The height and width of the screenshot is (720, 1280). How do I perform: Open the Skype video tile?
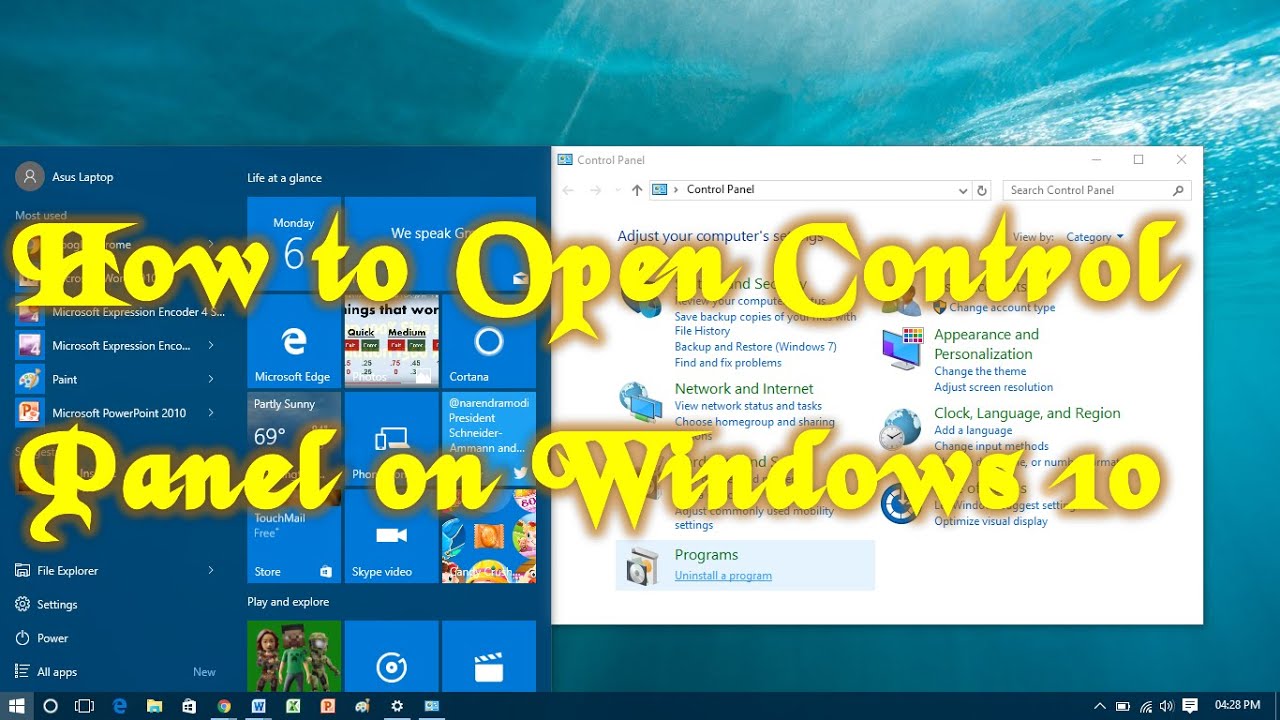(391, 535)
